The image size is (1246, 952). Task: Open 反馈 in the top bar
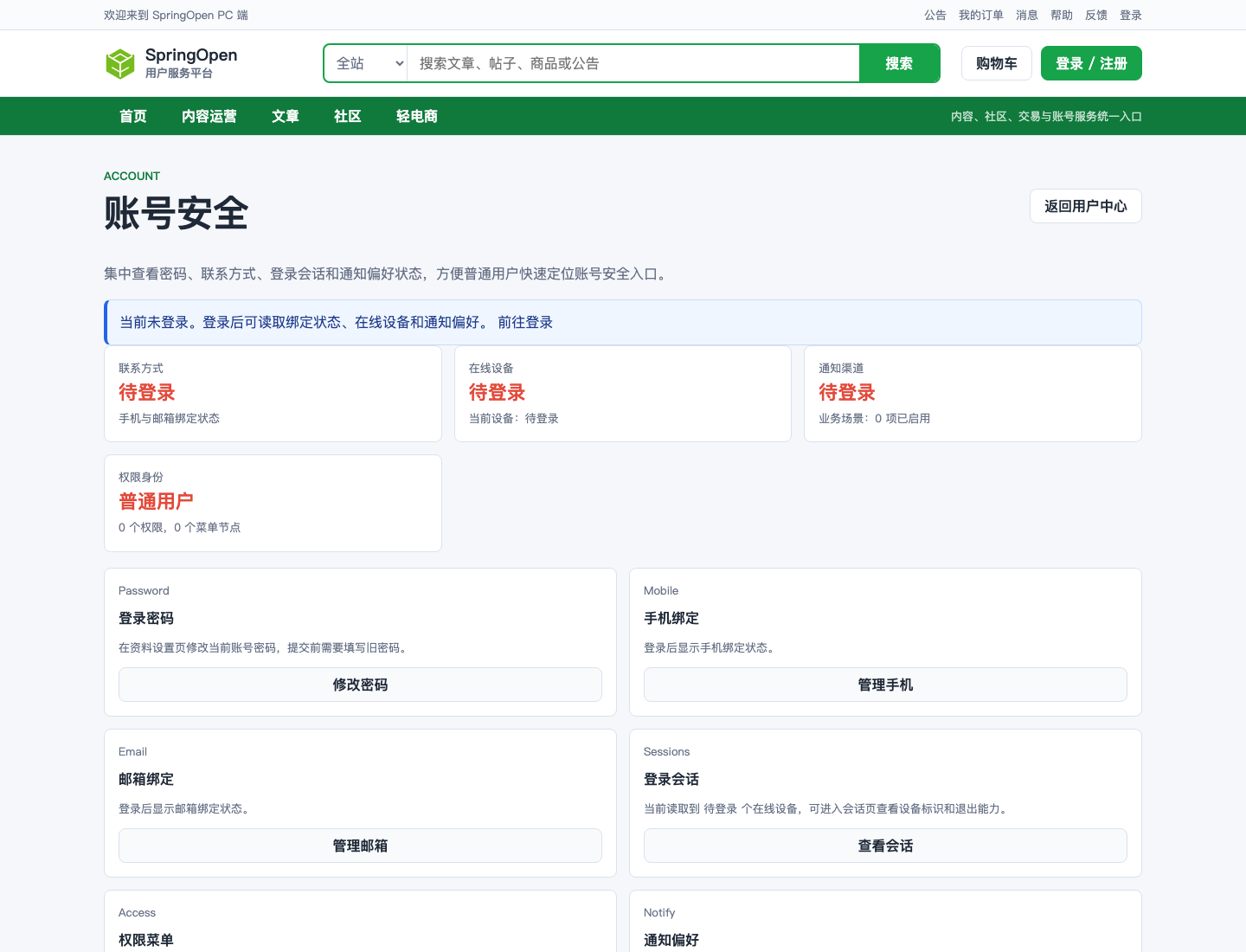[1096, 15]
